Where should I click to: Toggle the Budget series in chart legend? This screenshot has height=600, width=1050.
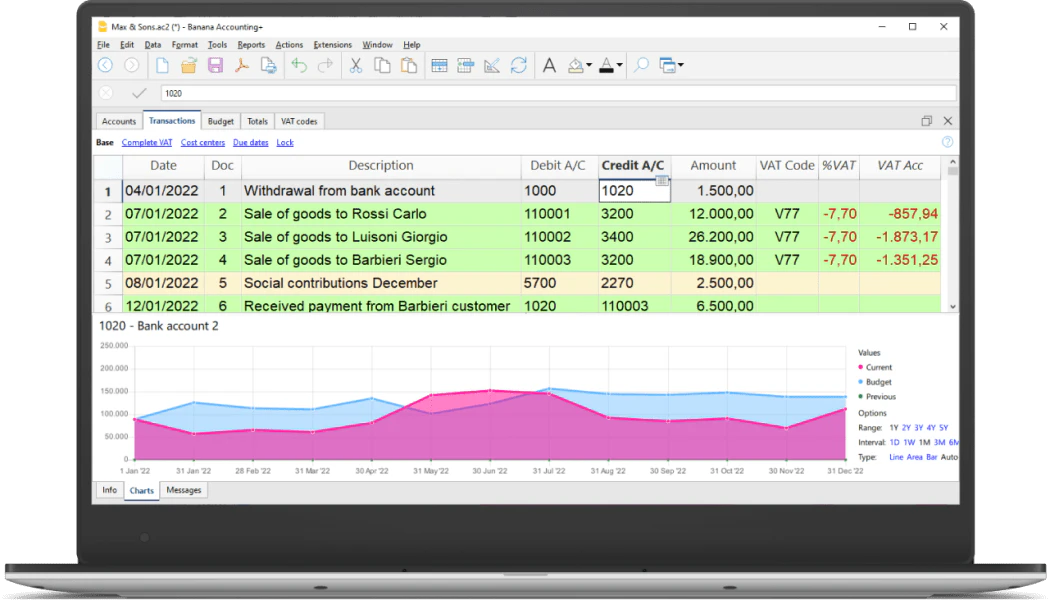(x=875, y=382)
